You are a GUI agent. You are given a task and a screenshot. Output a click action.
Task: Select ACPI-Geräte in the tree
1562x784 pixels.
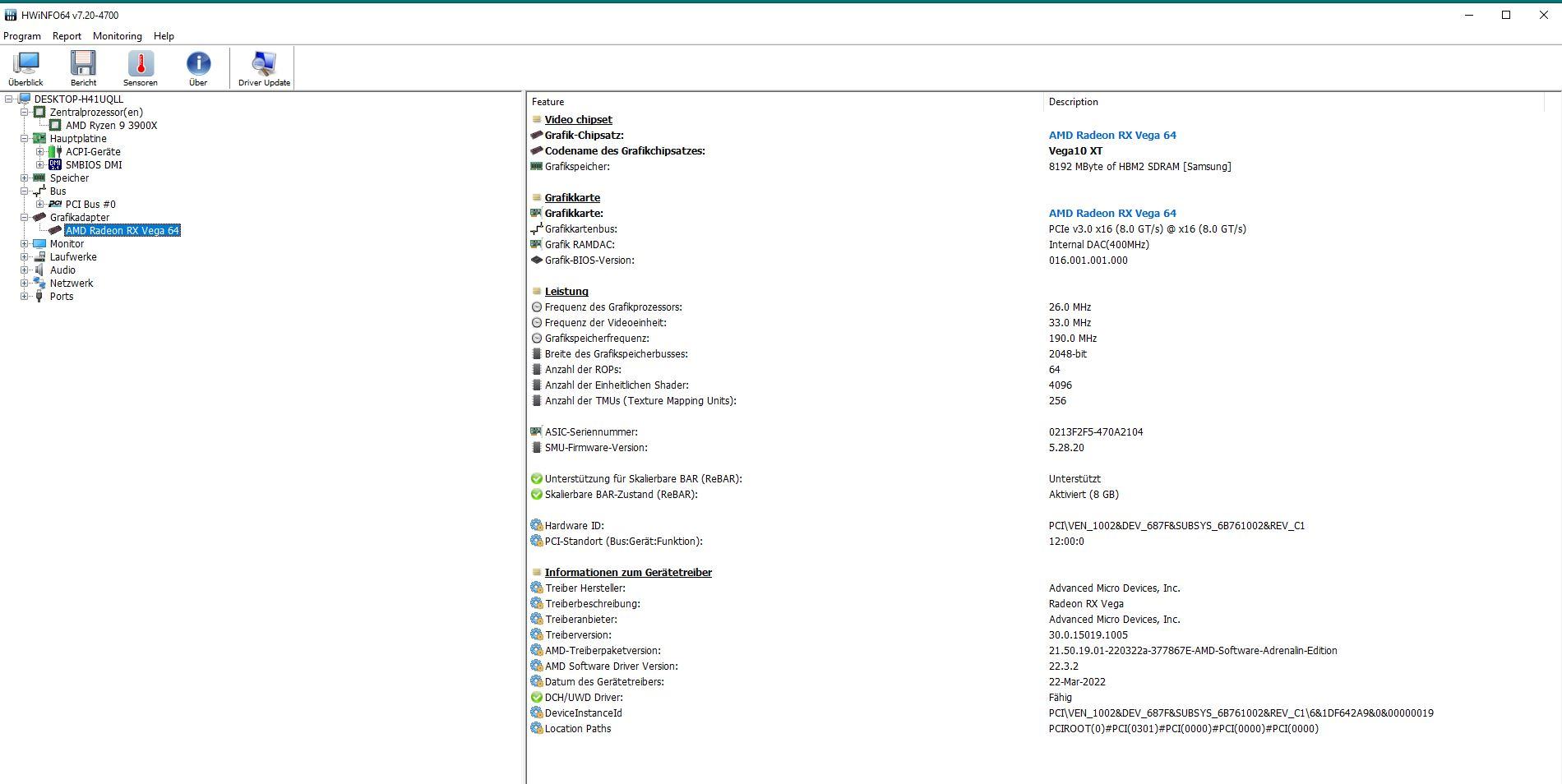pyautogui.click(x=93, y=152)
